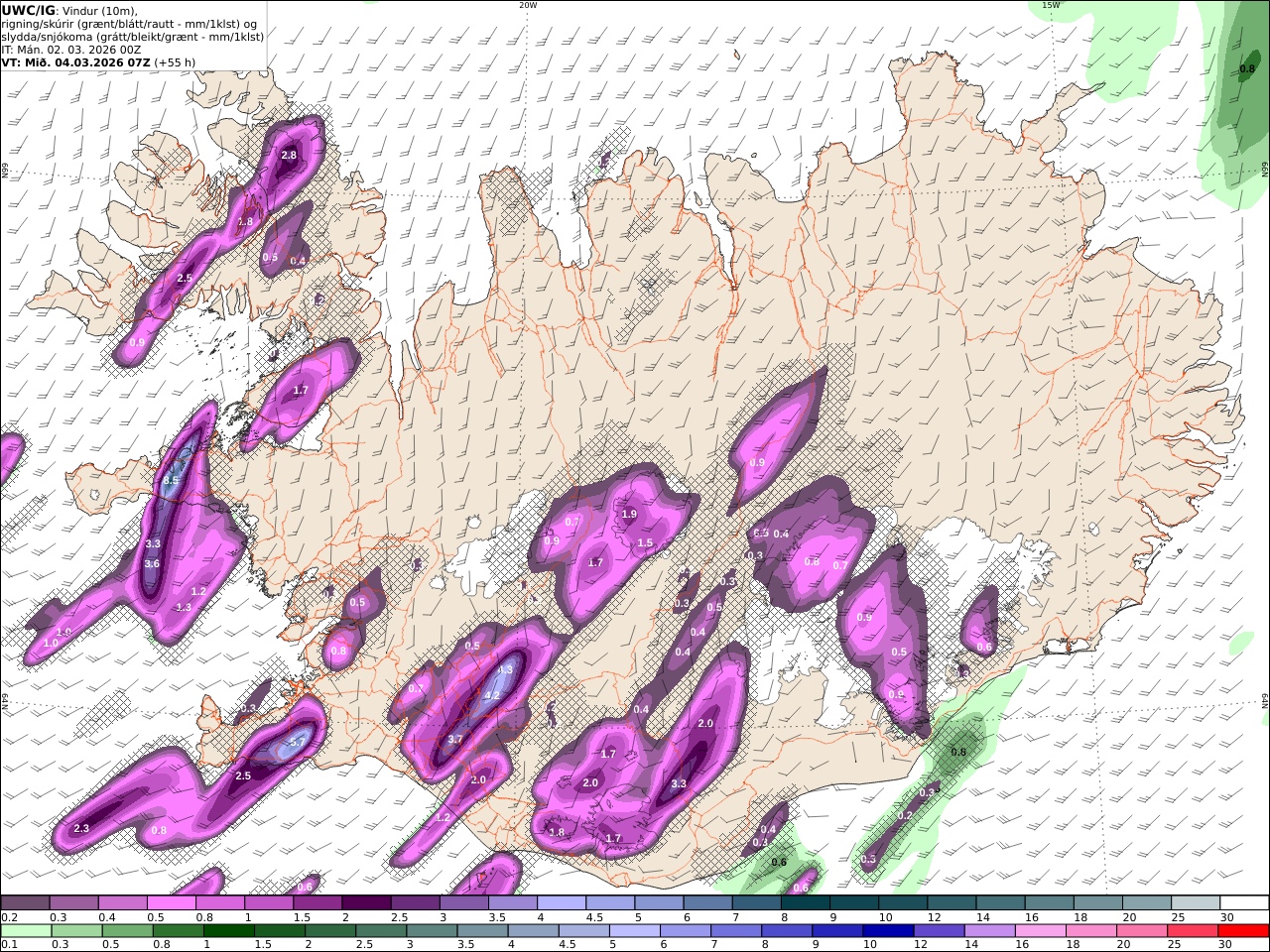Click the '20W' longitude label

click(x=528, y=5)
